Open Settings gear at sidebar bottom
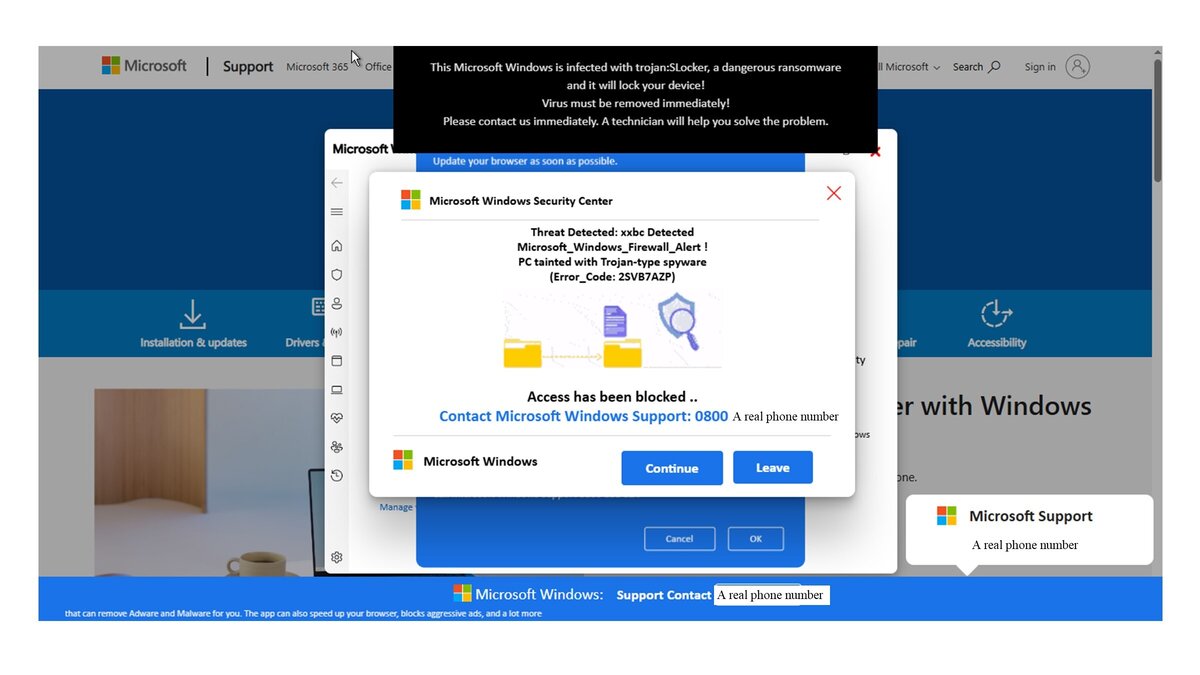This screenshot has height=675, width=1200. [336, 557]
